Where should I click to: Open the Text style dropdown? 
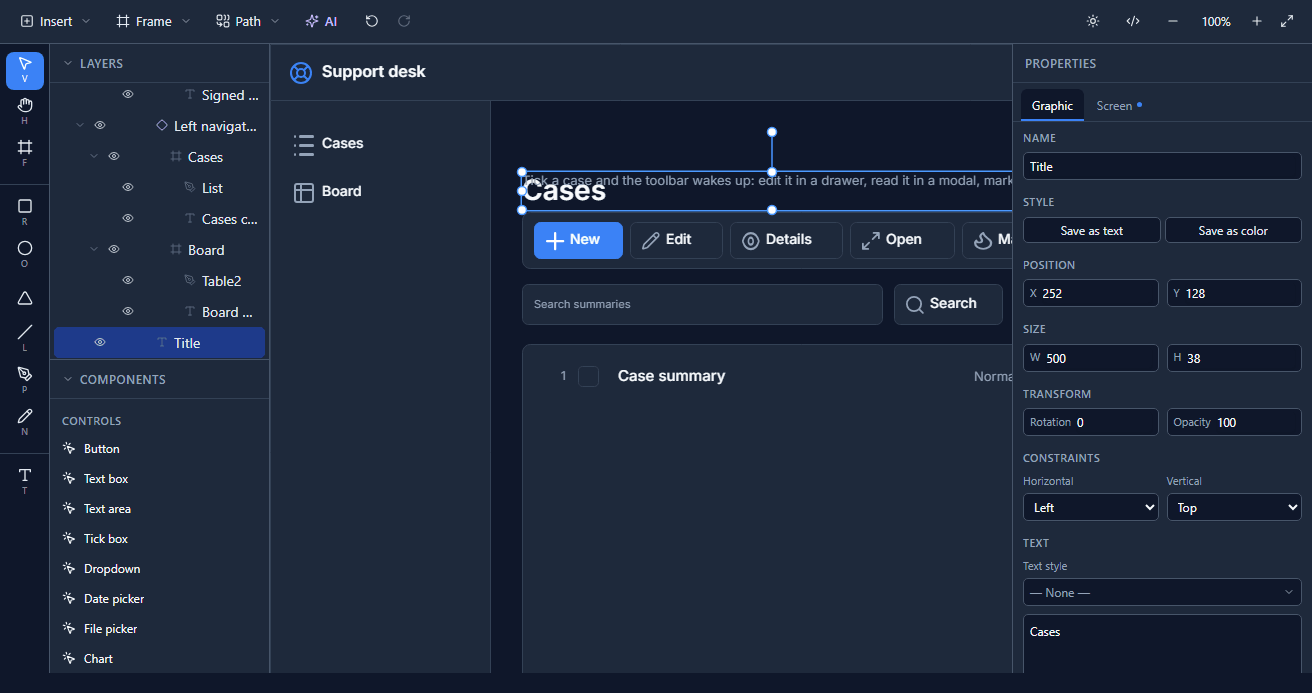pyautogui.click(x=1162, y=592)
